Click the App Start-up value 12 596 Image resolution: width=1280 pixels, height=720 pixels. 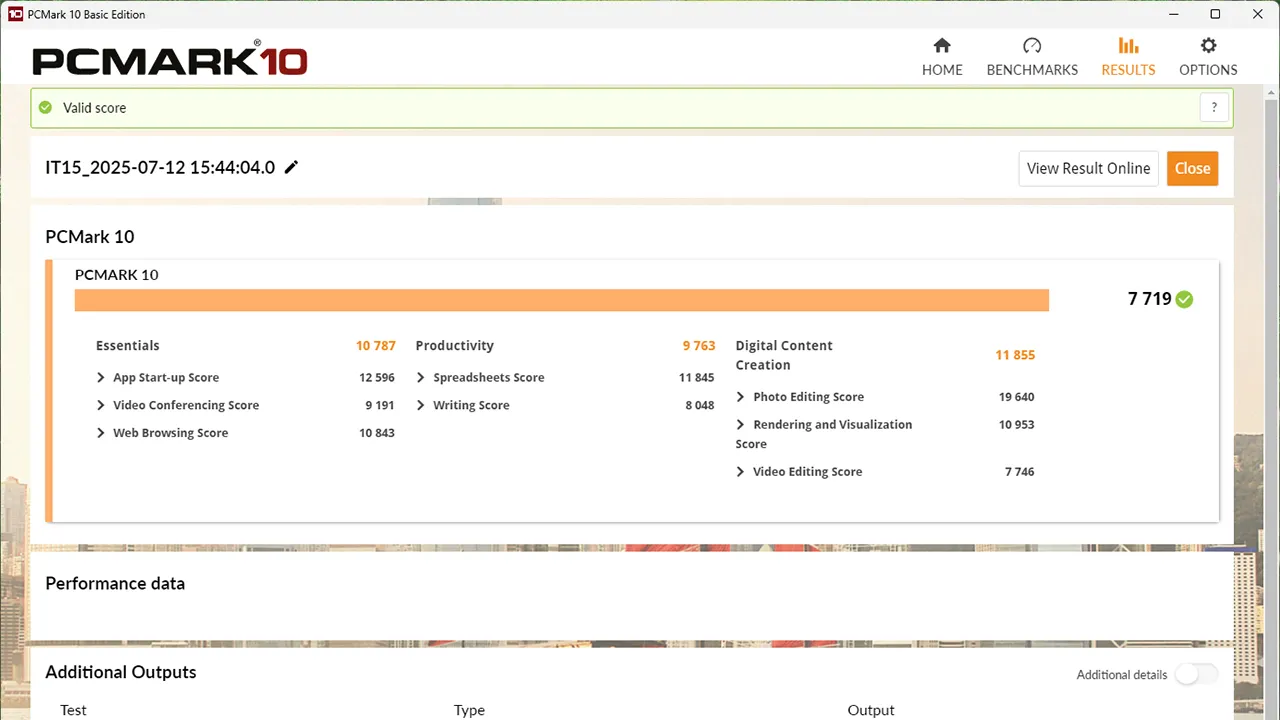pos(377,378)
